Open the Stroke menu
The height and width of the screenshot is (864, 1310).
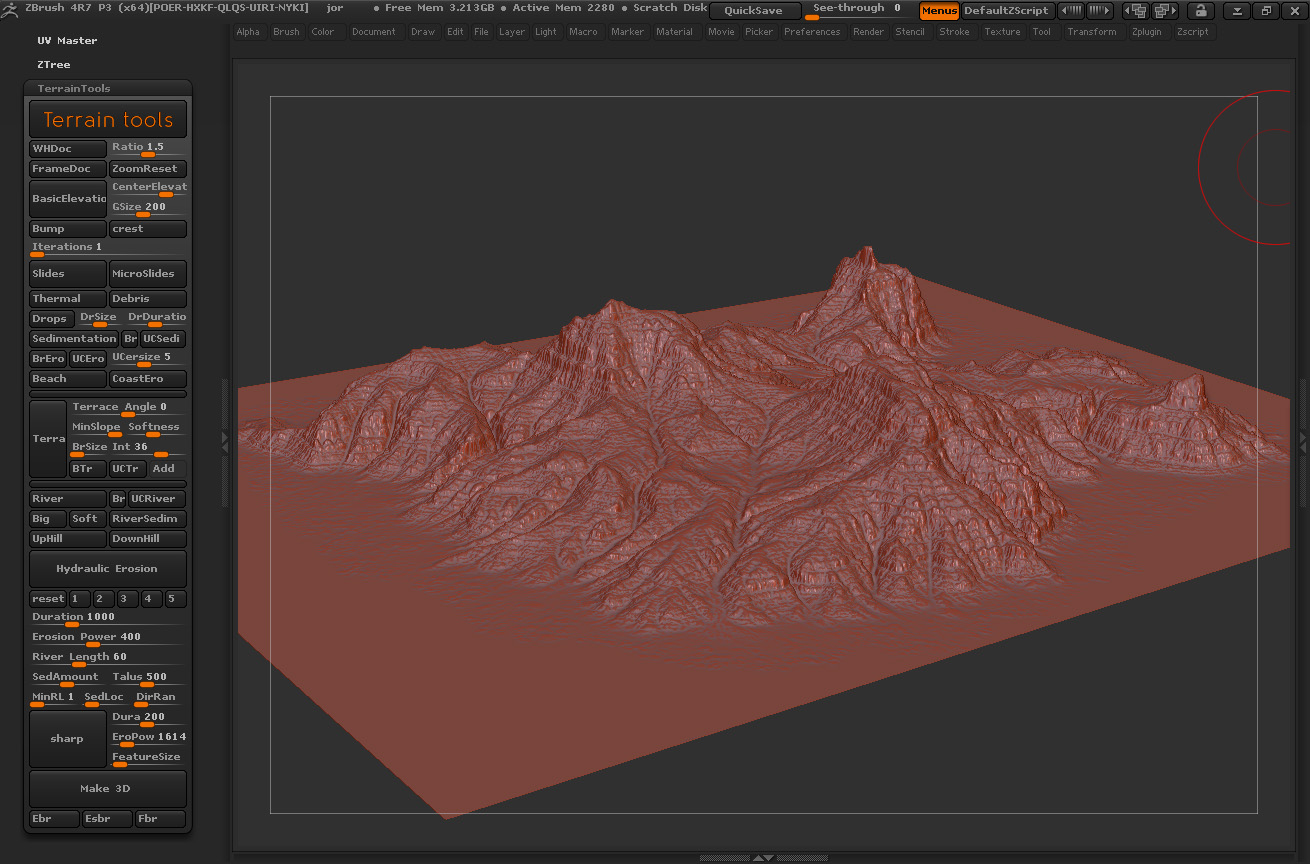(x=955, y=32)
